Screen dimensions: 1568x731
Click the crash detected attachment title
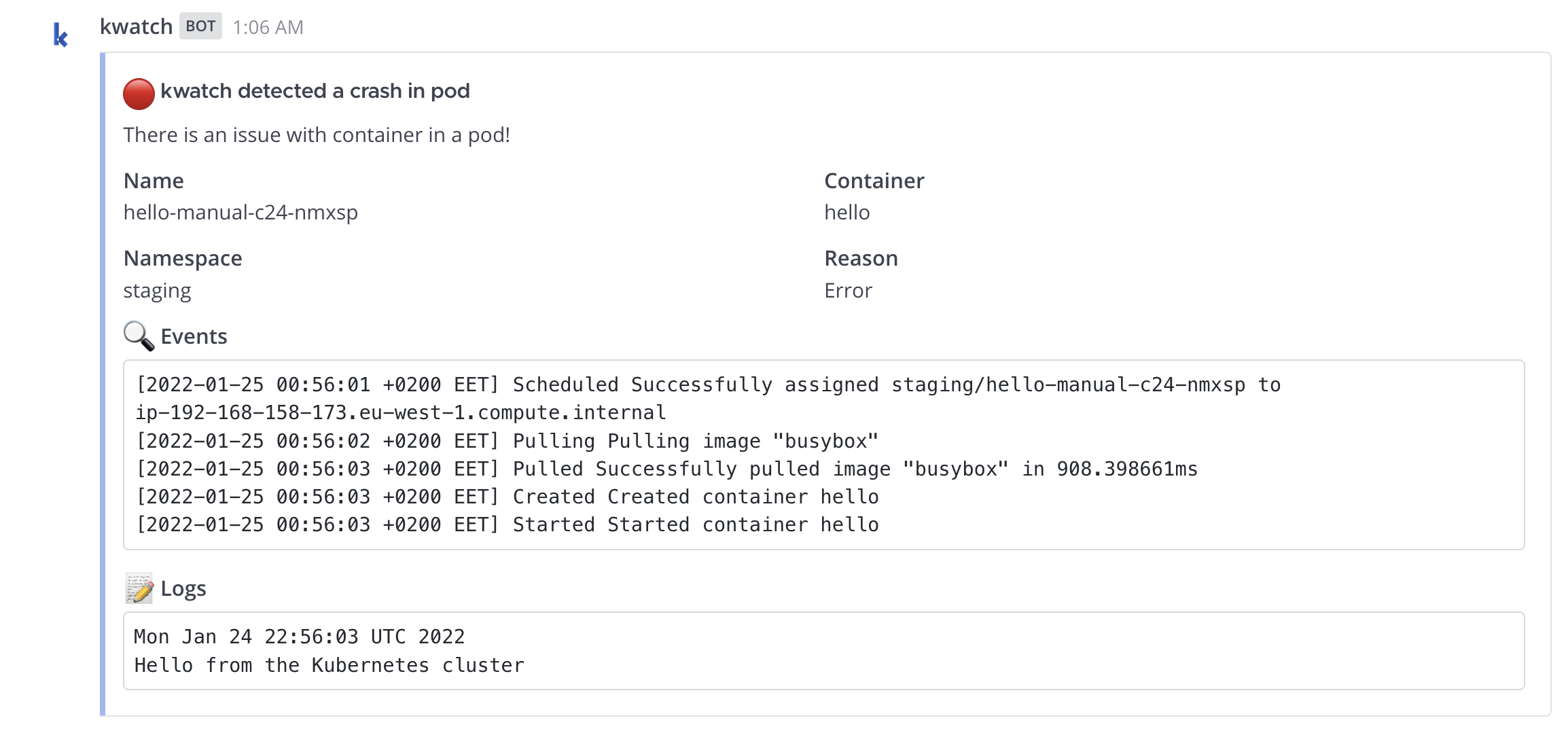[315, 91]
